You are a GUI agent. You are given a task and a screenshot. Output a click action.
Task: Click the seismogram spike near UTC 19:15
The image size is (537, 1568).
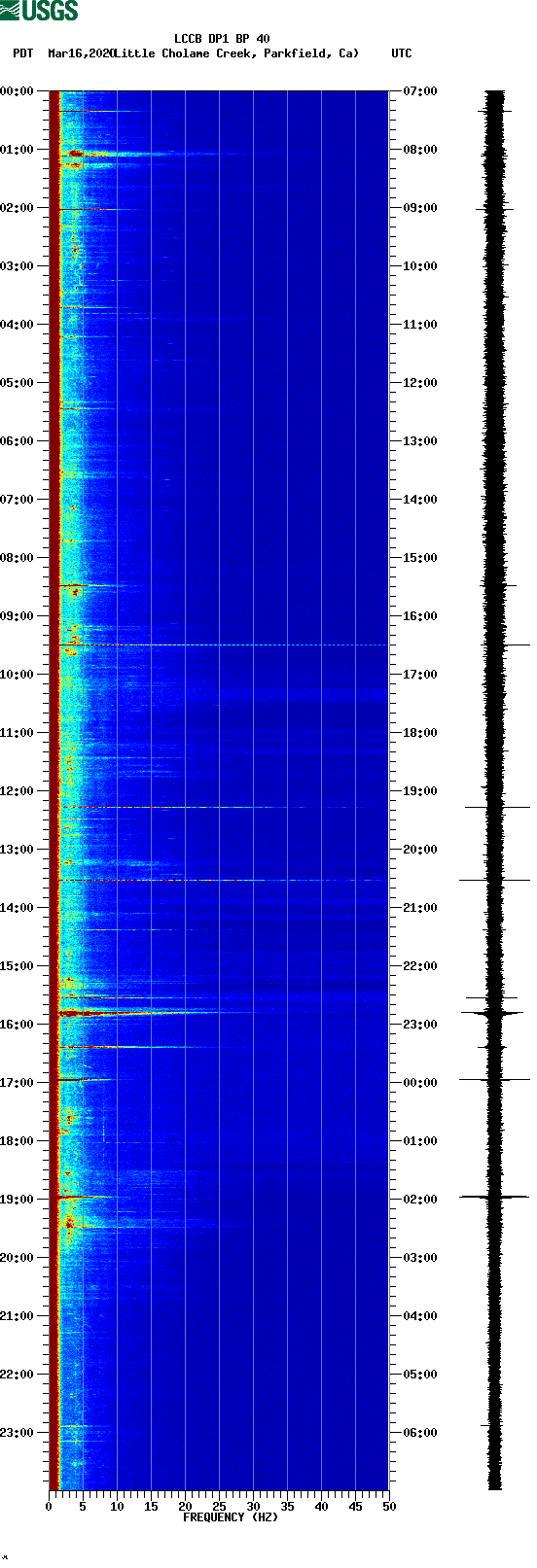[497, 807]
